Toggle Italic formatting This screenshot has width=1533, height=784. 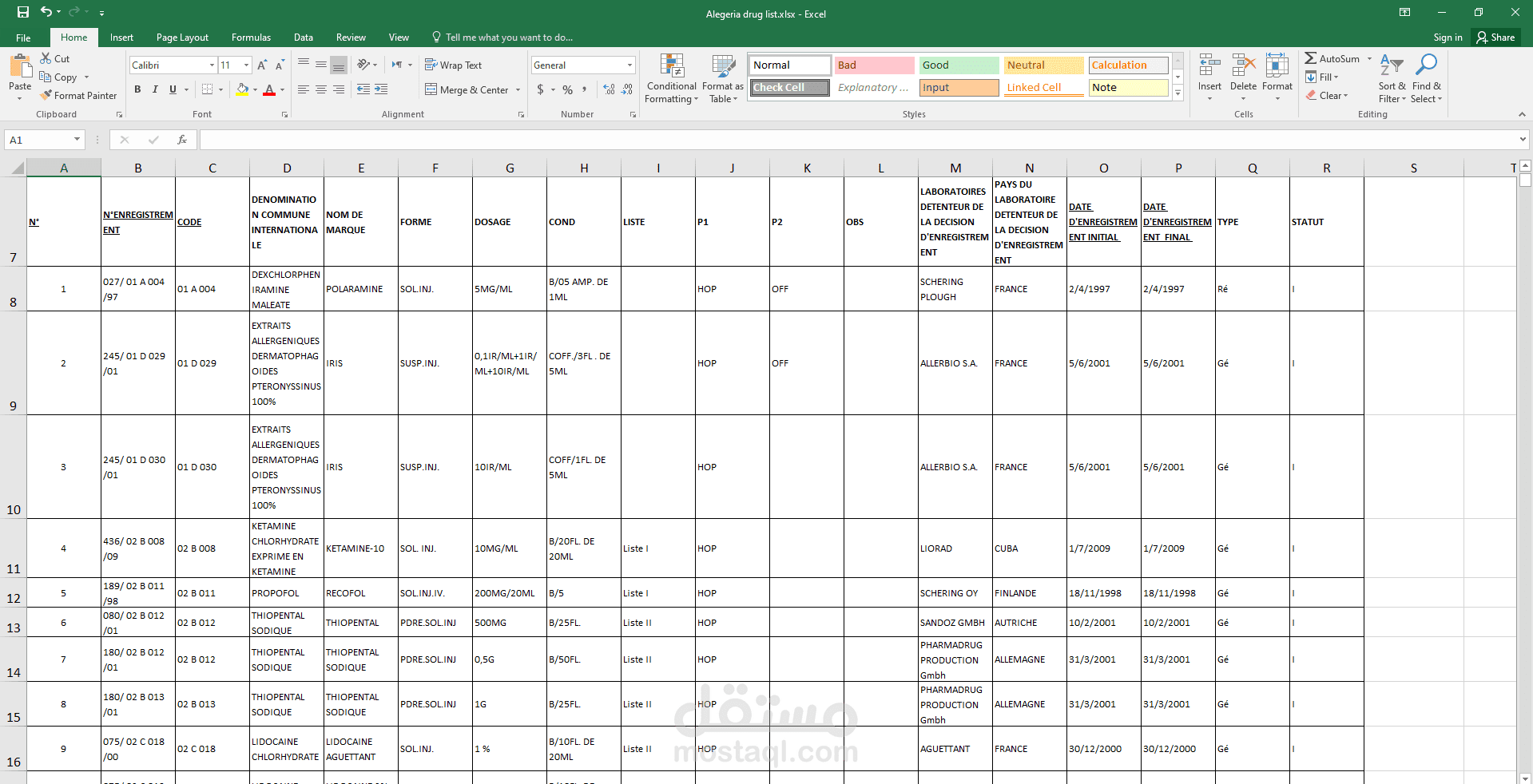[155, 89]
